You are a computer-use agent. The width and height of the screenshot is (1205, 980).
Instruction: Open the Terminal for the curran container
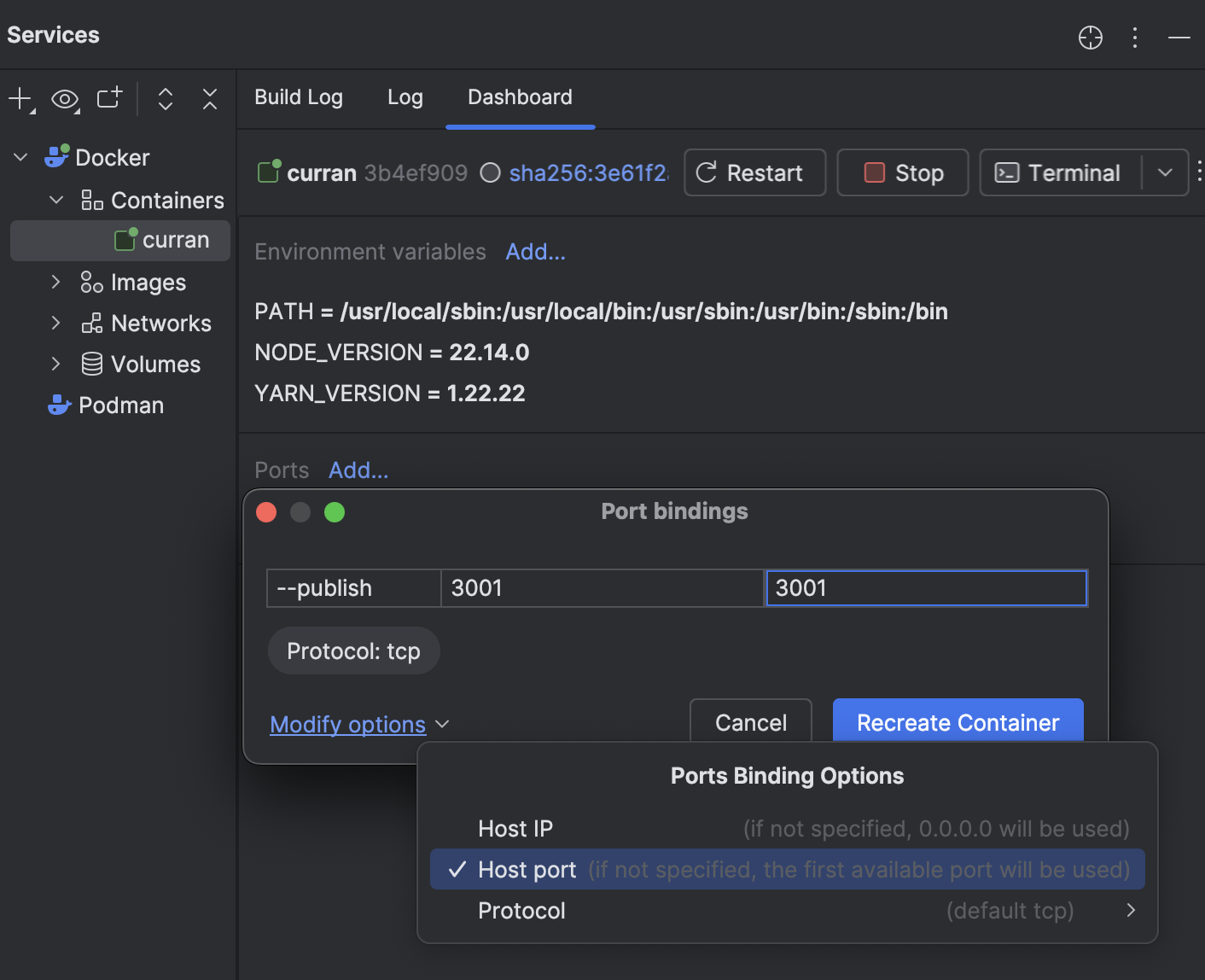click(1059, 172)
